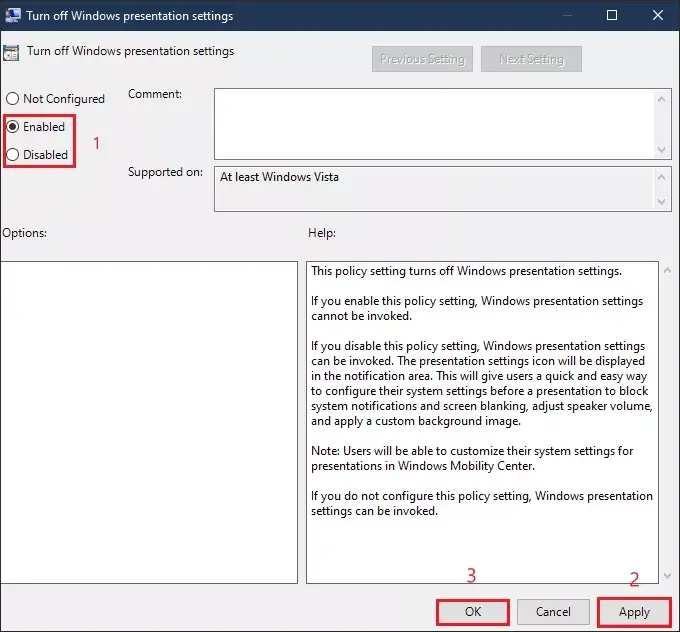Click the empty Options pane
Screen dimensions: 680x632
click(x=149, y=422)
